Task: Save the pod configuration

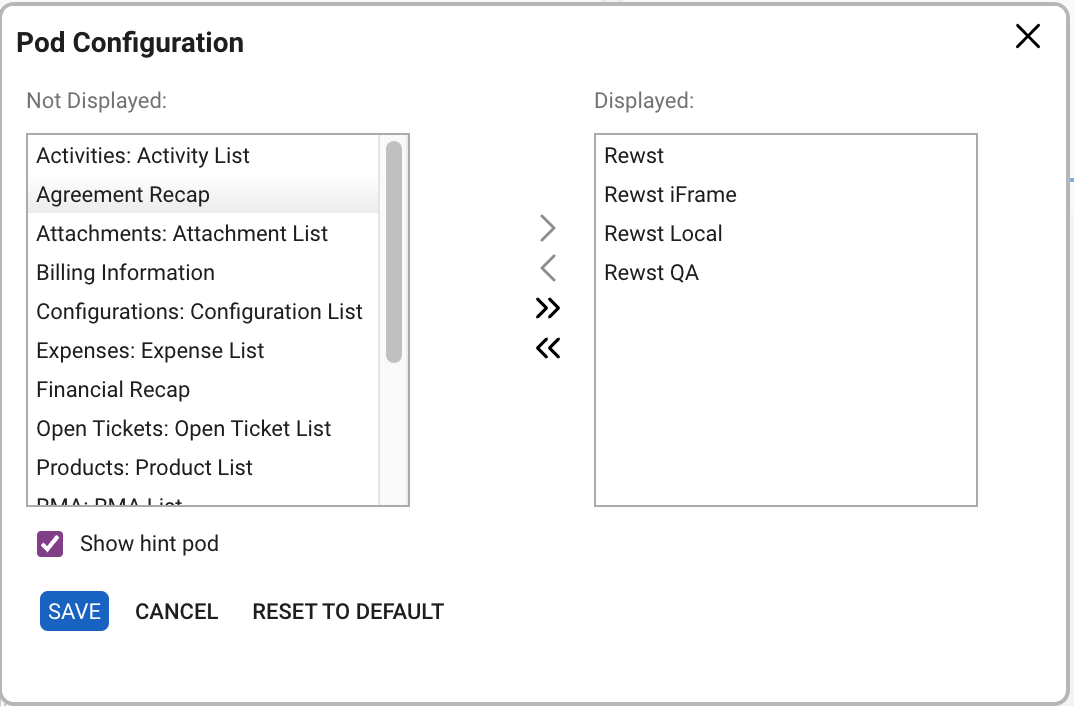Action: (x=74, y=611)
